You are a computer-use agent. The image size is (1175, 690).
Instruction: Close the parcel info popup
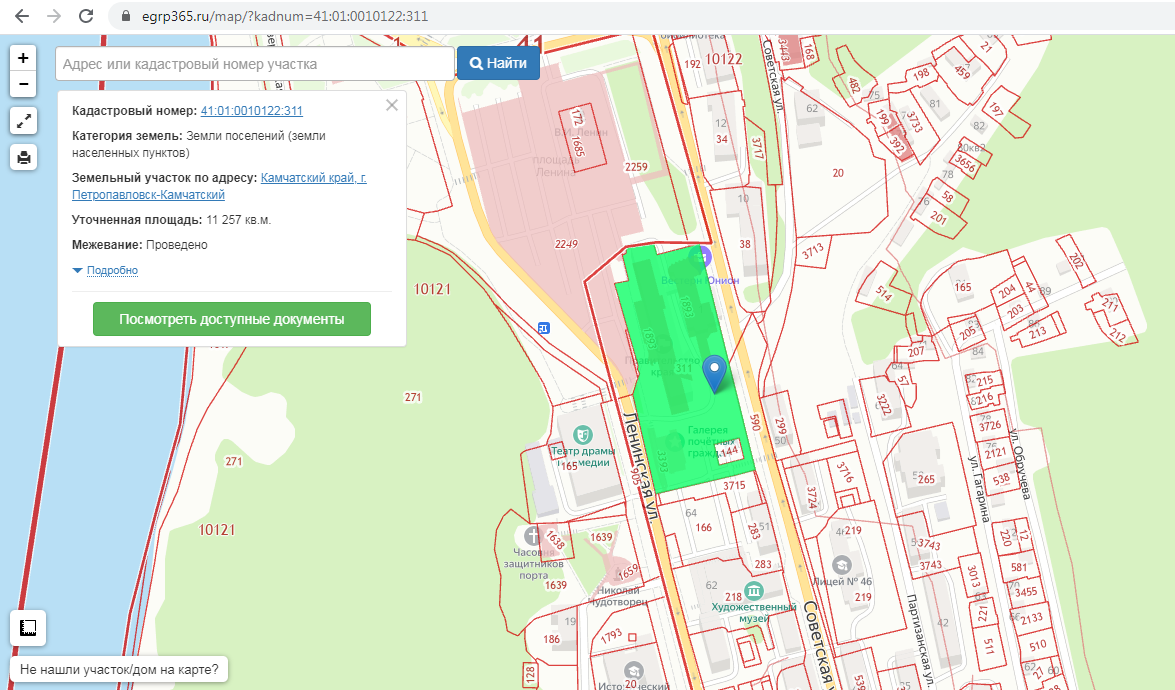392,106
